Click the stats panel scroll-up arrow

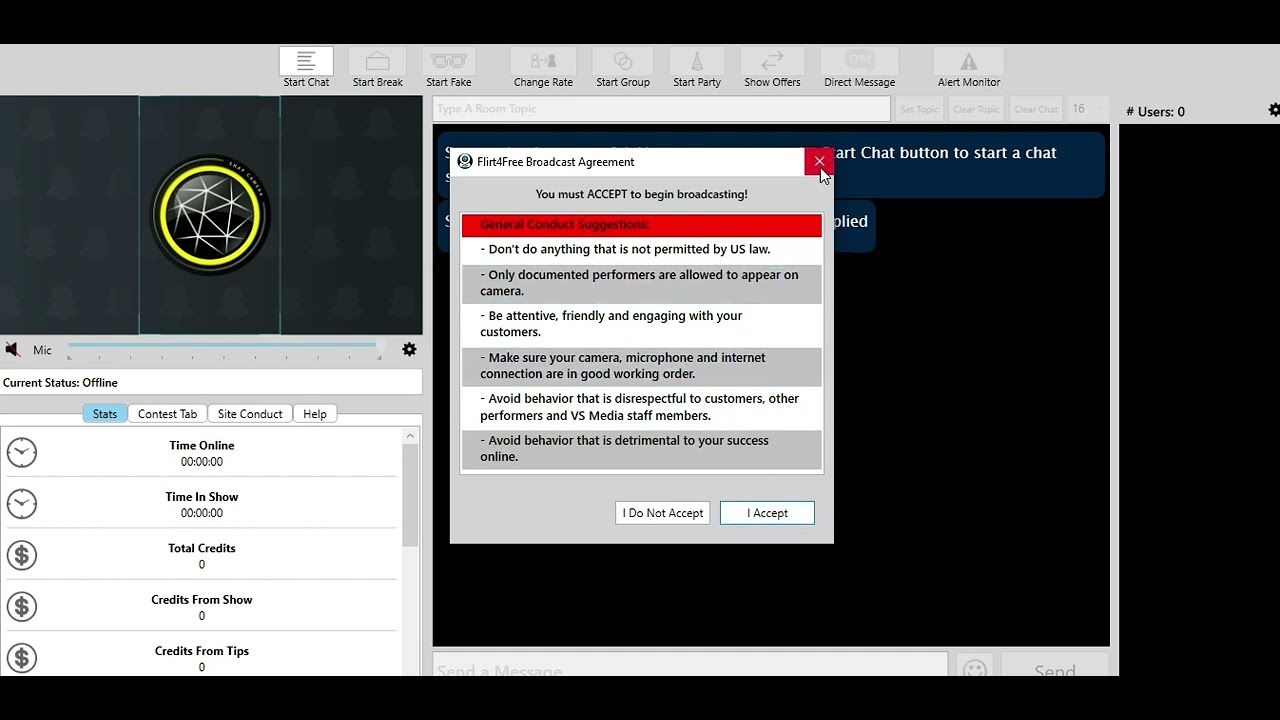410,436
